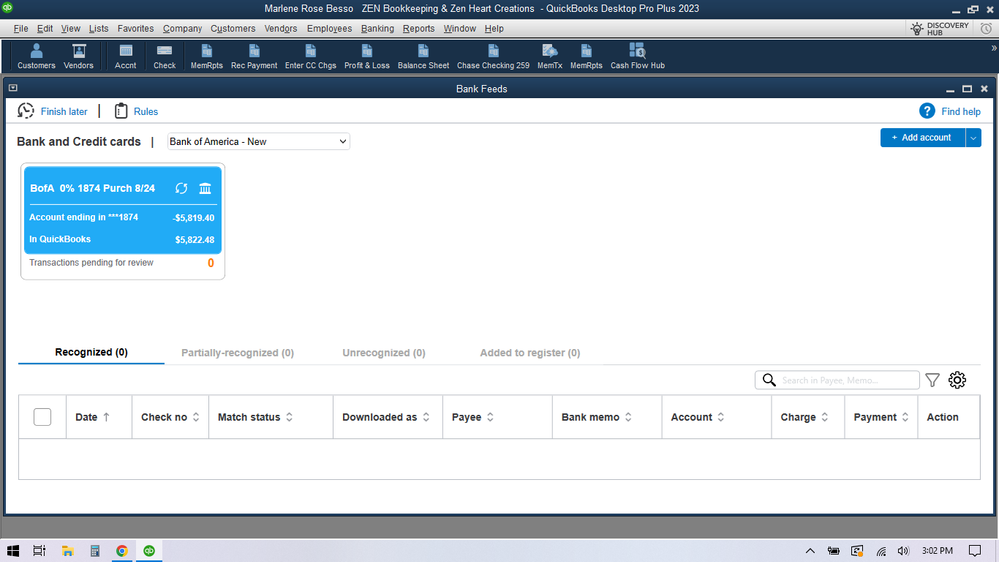Open the Employees menu
The width and height of the screenshot is (999, 562).
tap(329, 29)
